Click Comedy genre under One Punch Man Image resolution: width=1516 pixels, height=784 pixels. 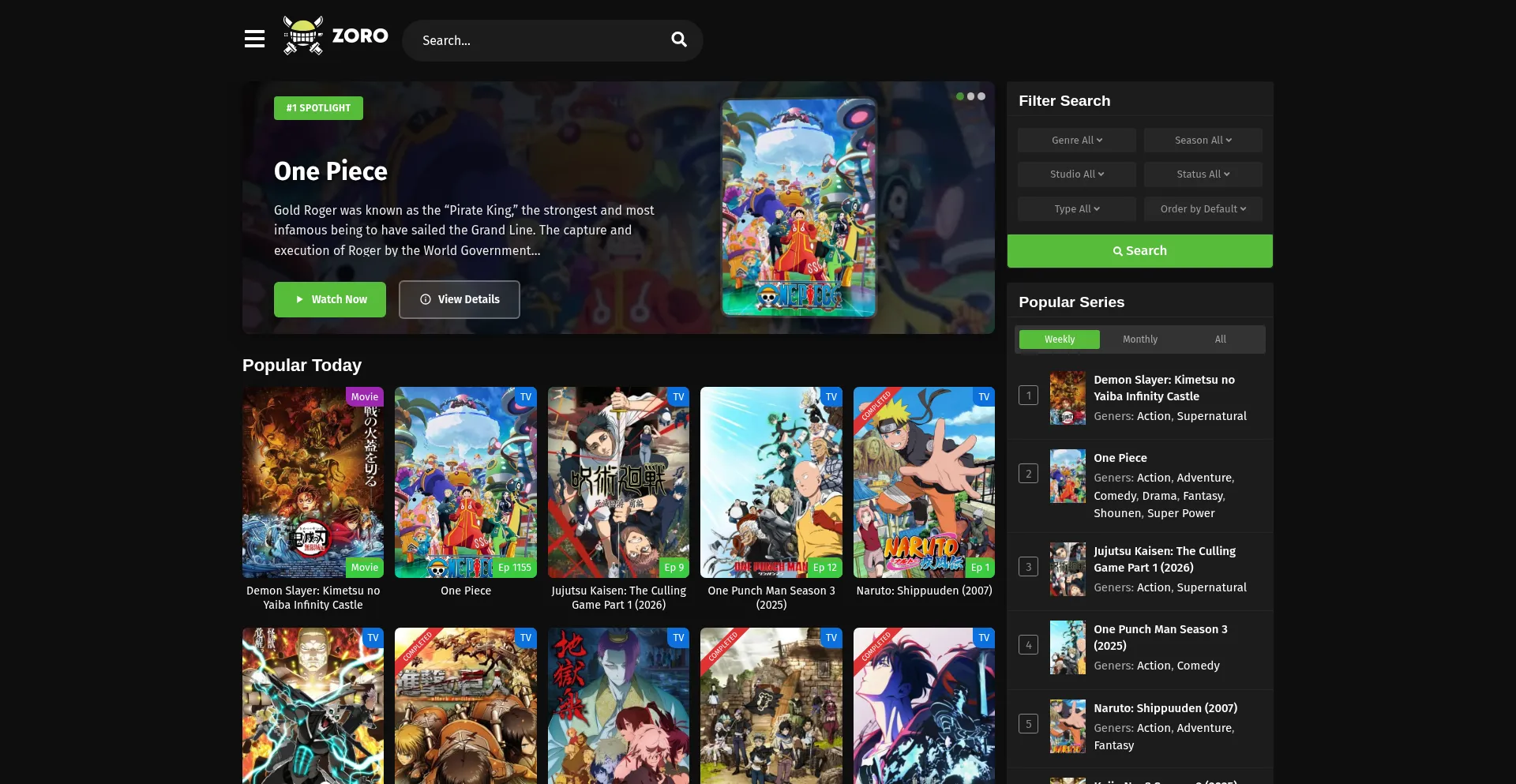[x=1199, y=666]
